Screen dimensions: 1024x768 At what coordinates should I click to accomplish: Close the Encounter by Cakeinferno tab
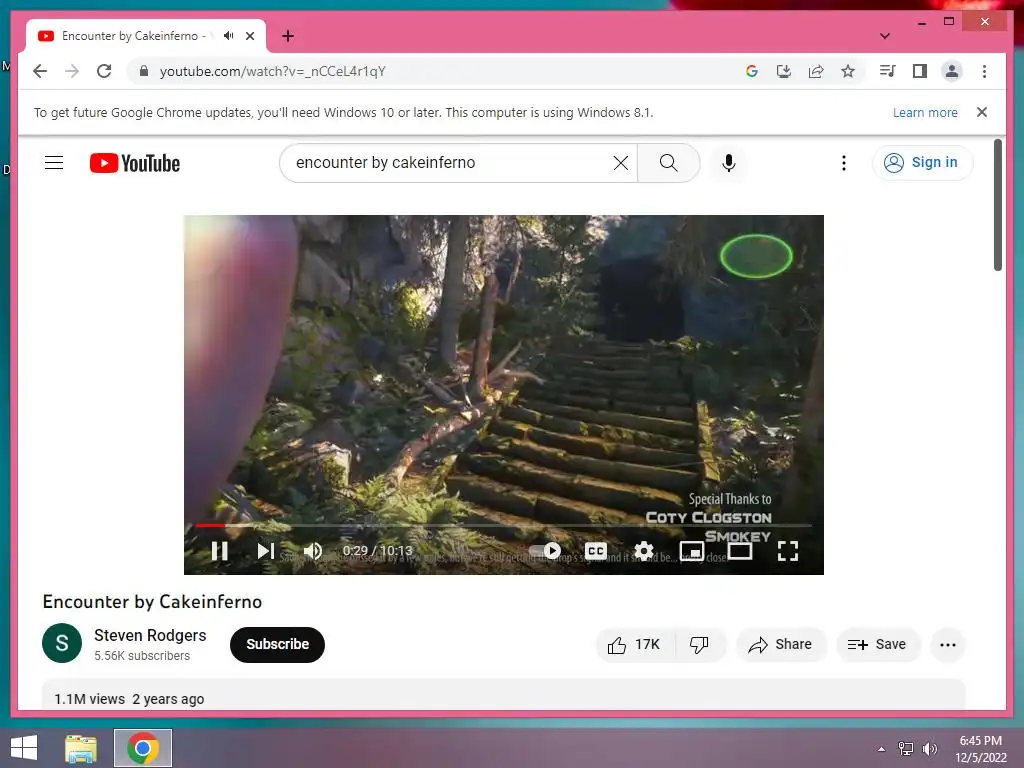pos(249,36)
